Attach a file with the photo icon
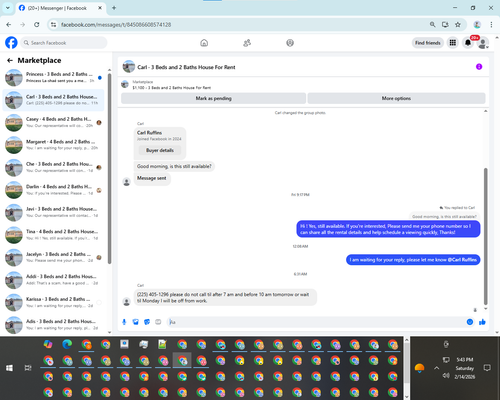Image resolution: width=500 pixels, height=400 pixels. pyautogui.click(x=136, y=322)
